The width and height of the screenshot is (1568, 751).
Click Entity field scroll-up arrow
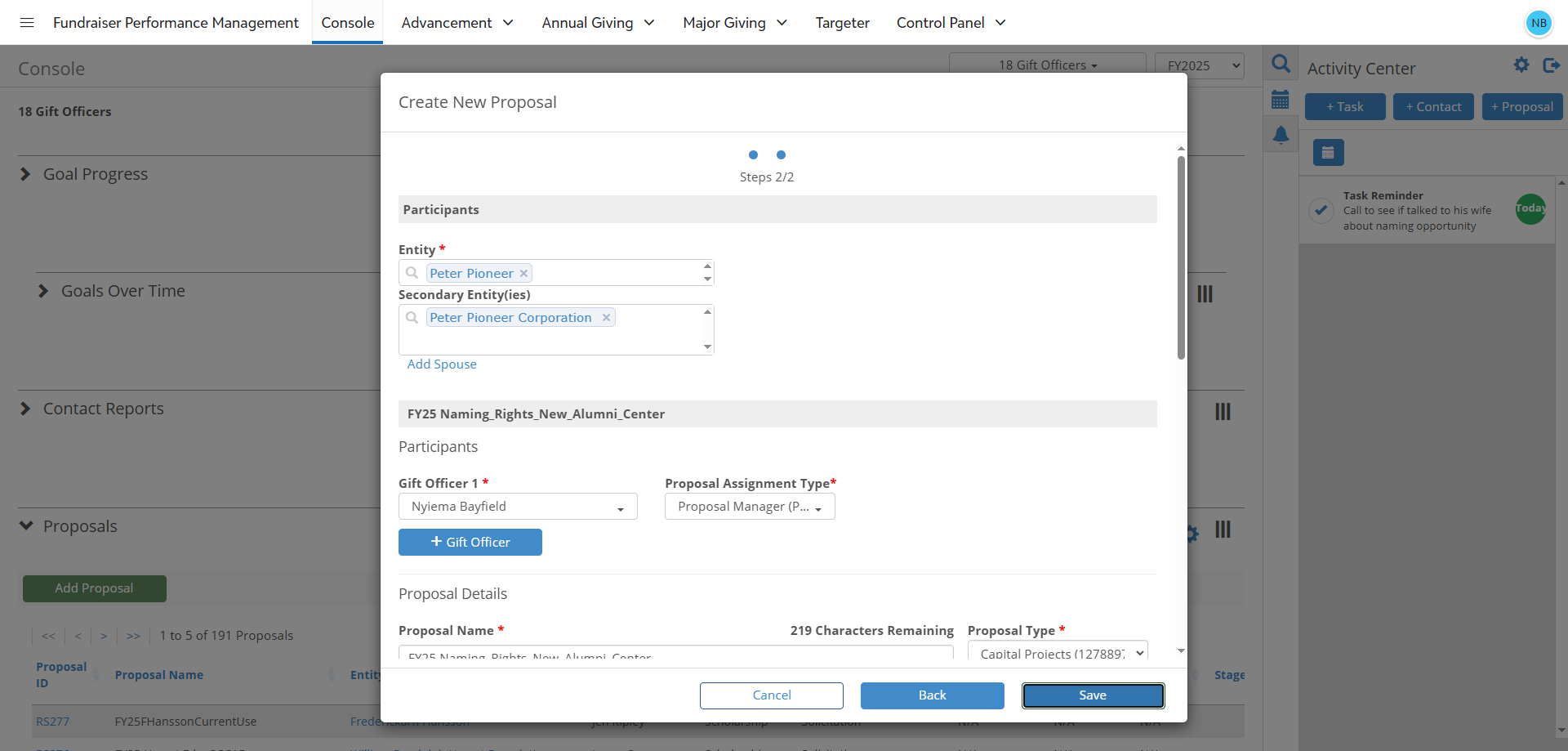click(707, 266)
